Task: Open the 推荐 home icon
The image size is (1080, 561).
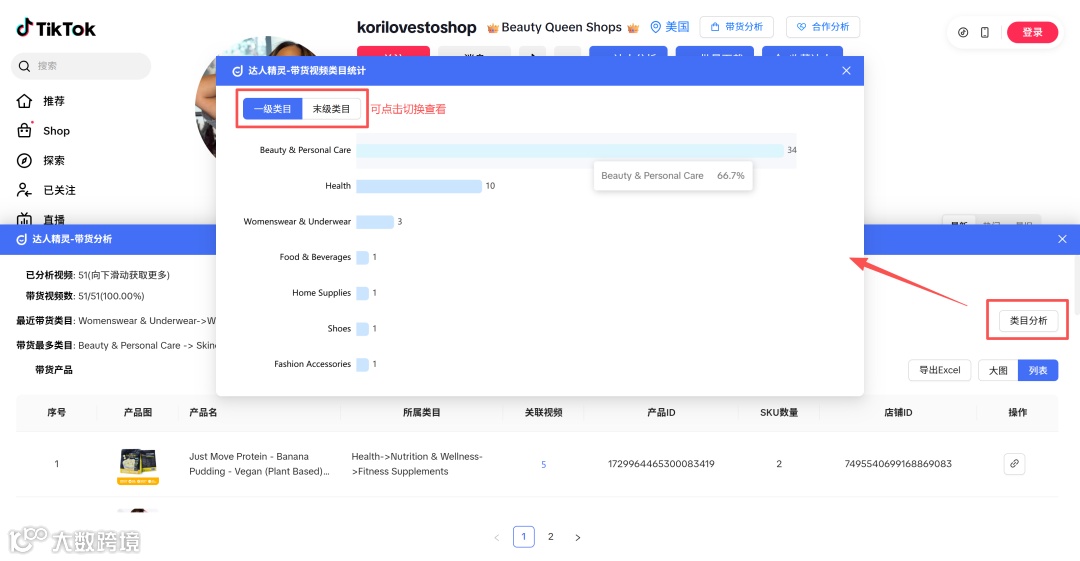Action: 24,101
